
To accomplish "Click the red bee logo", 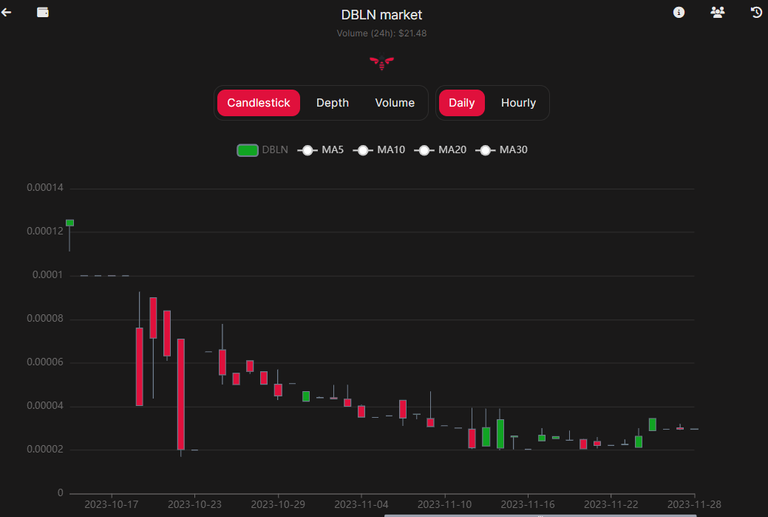I will [x=382, y=63].
